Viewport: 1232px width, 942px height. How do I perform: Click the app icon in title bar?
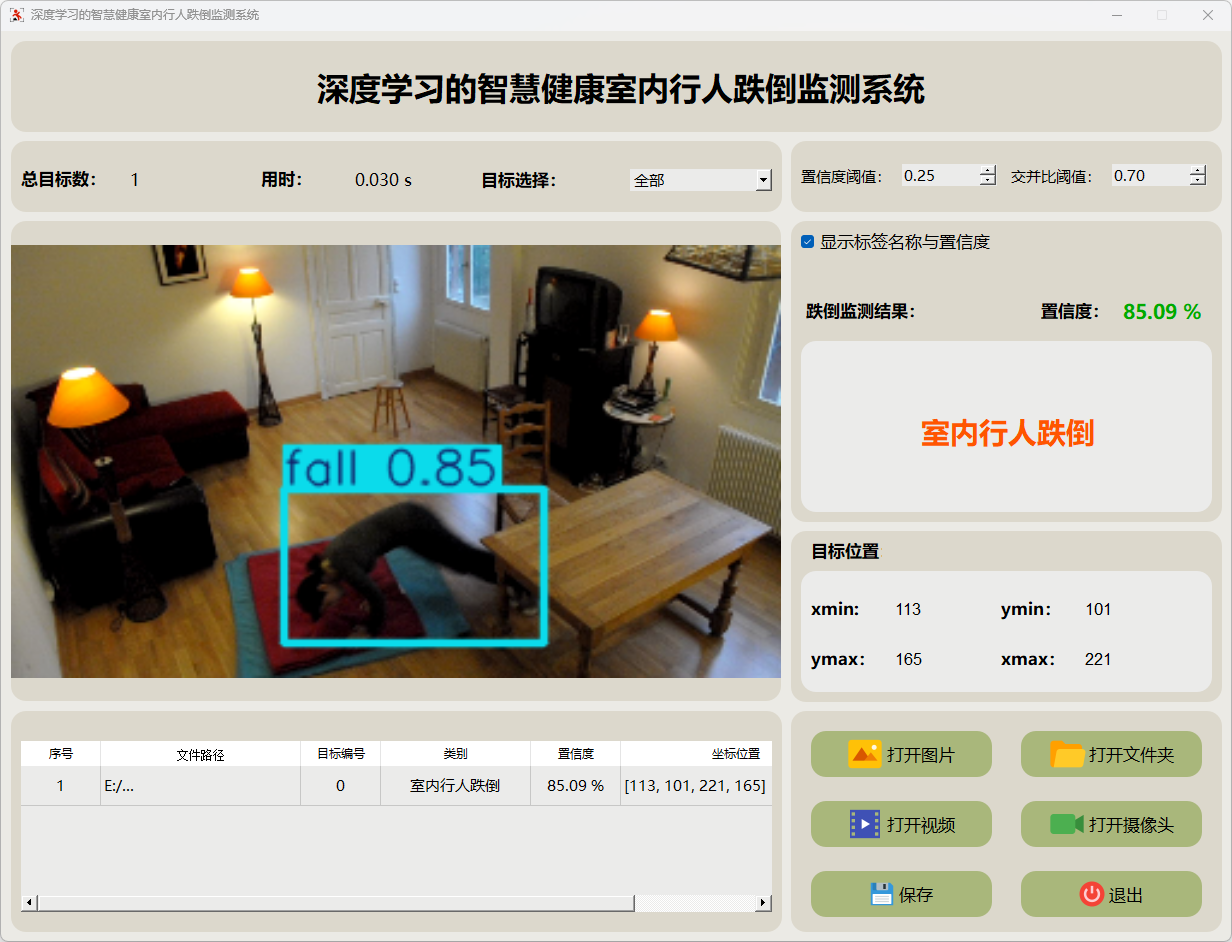(17, 15)
